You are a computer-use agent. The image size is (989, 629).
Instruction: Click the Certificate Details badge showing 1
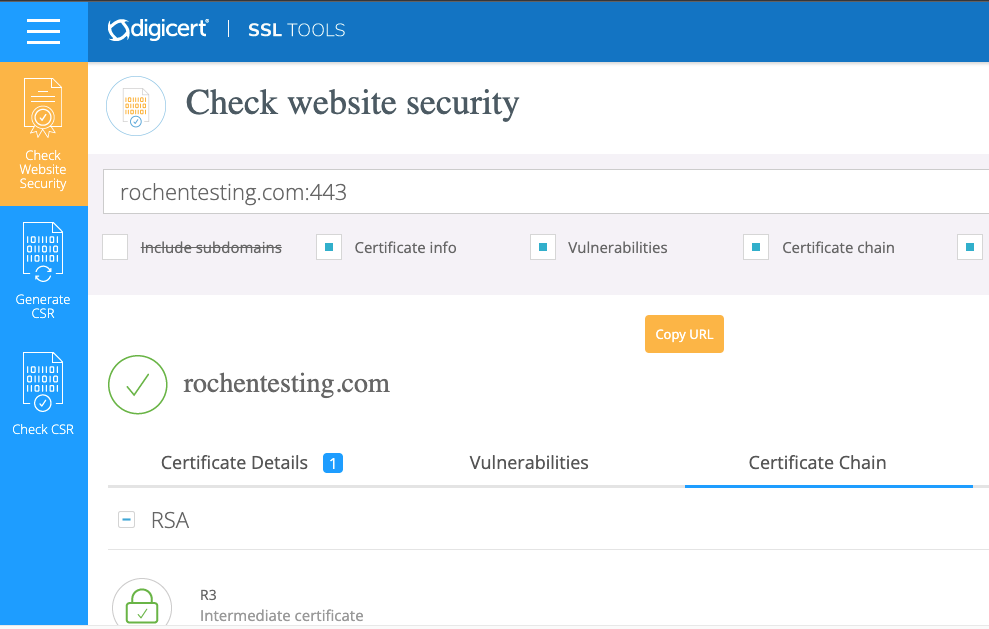tap(333, 463)
